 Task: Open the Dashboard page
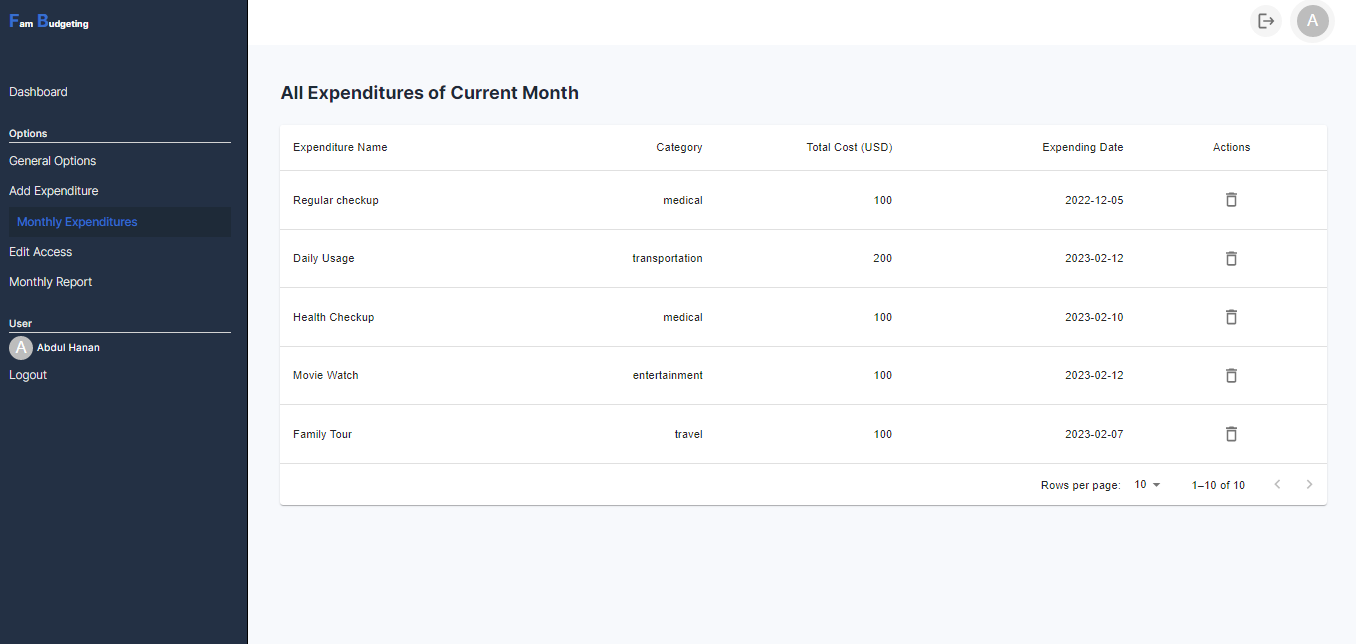(x=39, y=92)
